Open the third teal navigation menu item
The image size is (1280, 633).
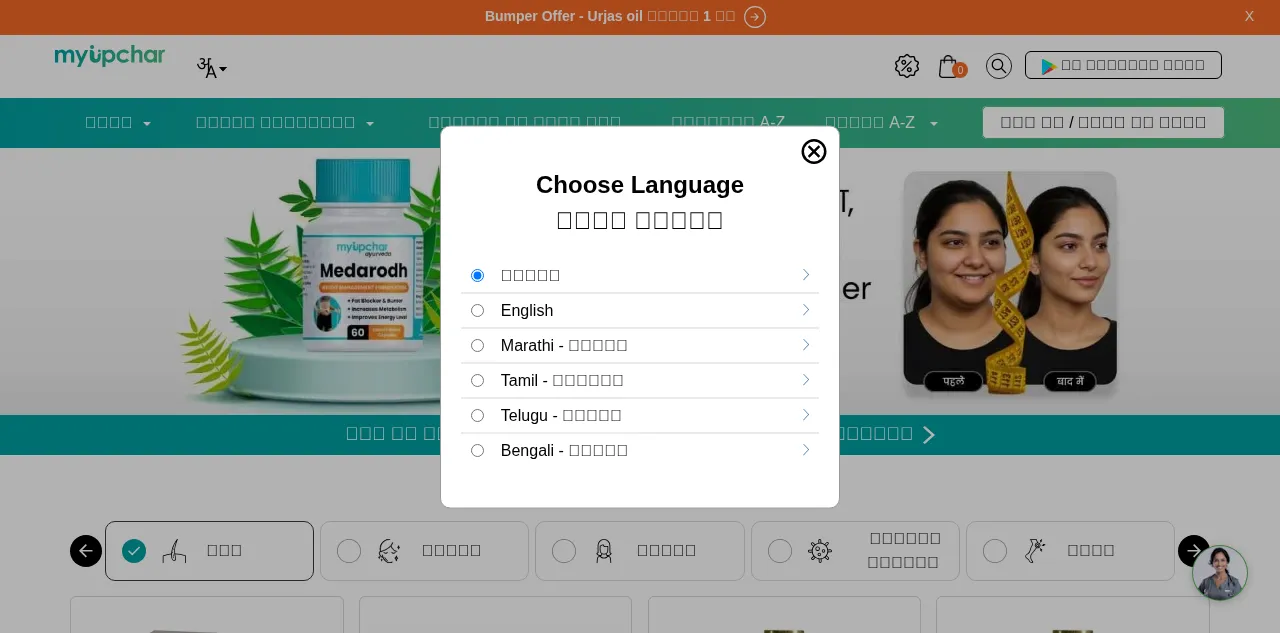[x=524, y=123]
